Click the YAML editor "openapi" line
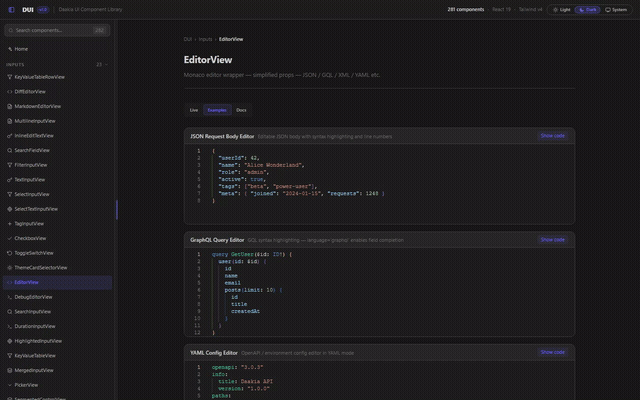 coord(238,367)
